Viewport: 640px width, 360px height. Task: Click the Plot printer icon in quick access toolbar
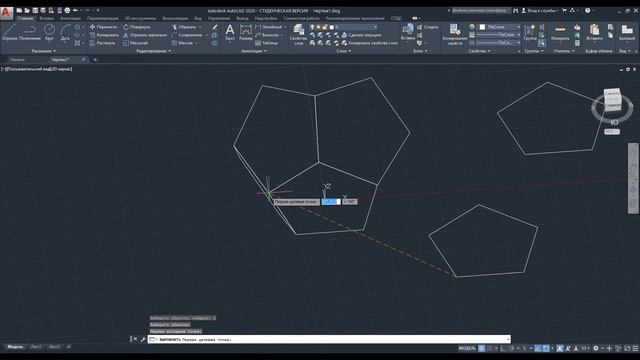pyautogui.click(x=67, y=11)
